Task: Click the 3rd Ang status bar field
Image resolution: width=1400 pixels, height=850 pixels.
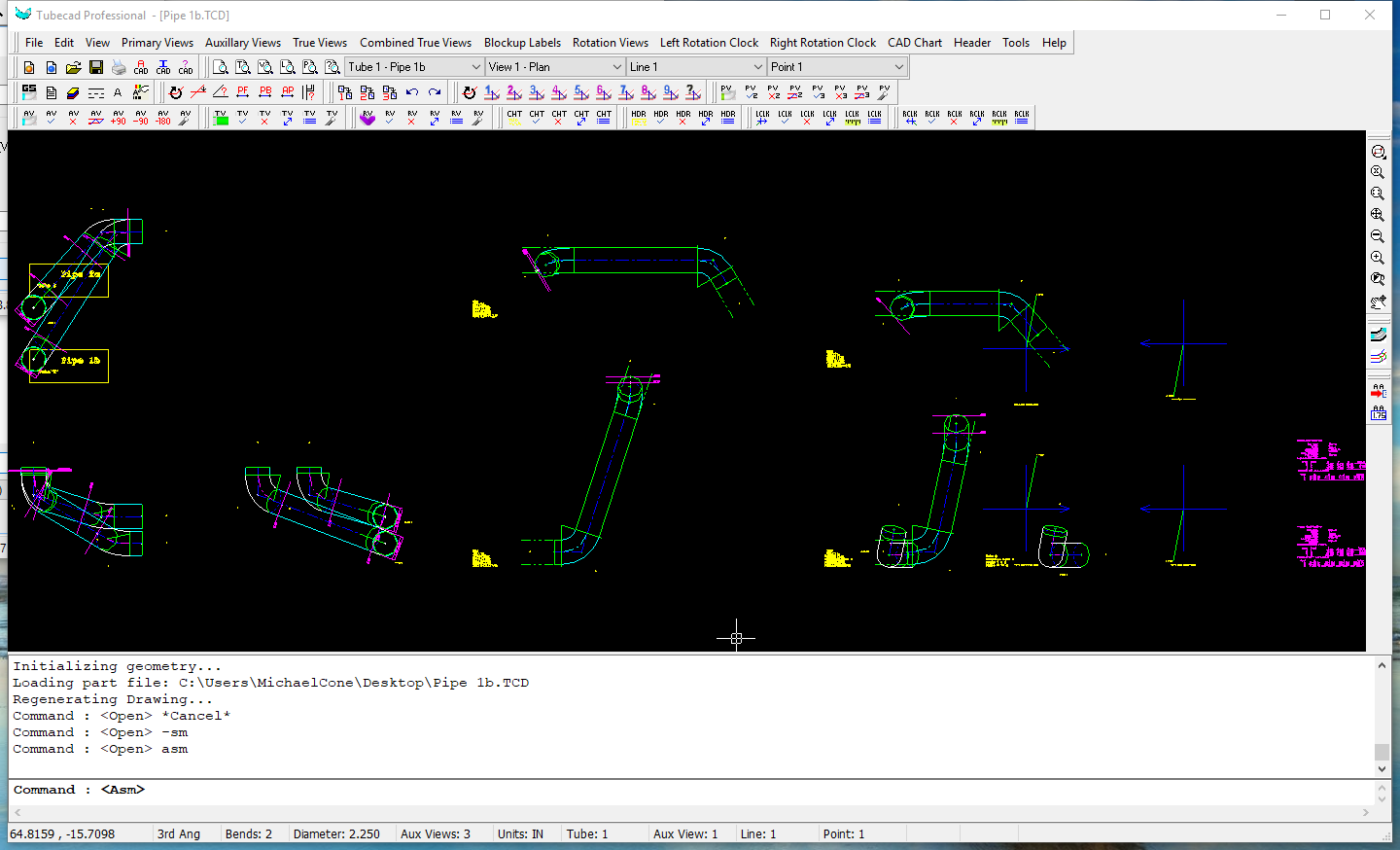Action: click(x=179, y=833)
